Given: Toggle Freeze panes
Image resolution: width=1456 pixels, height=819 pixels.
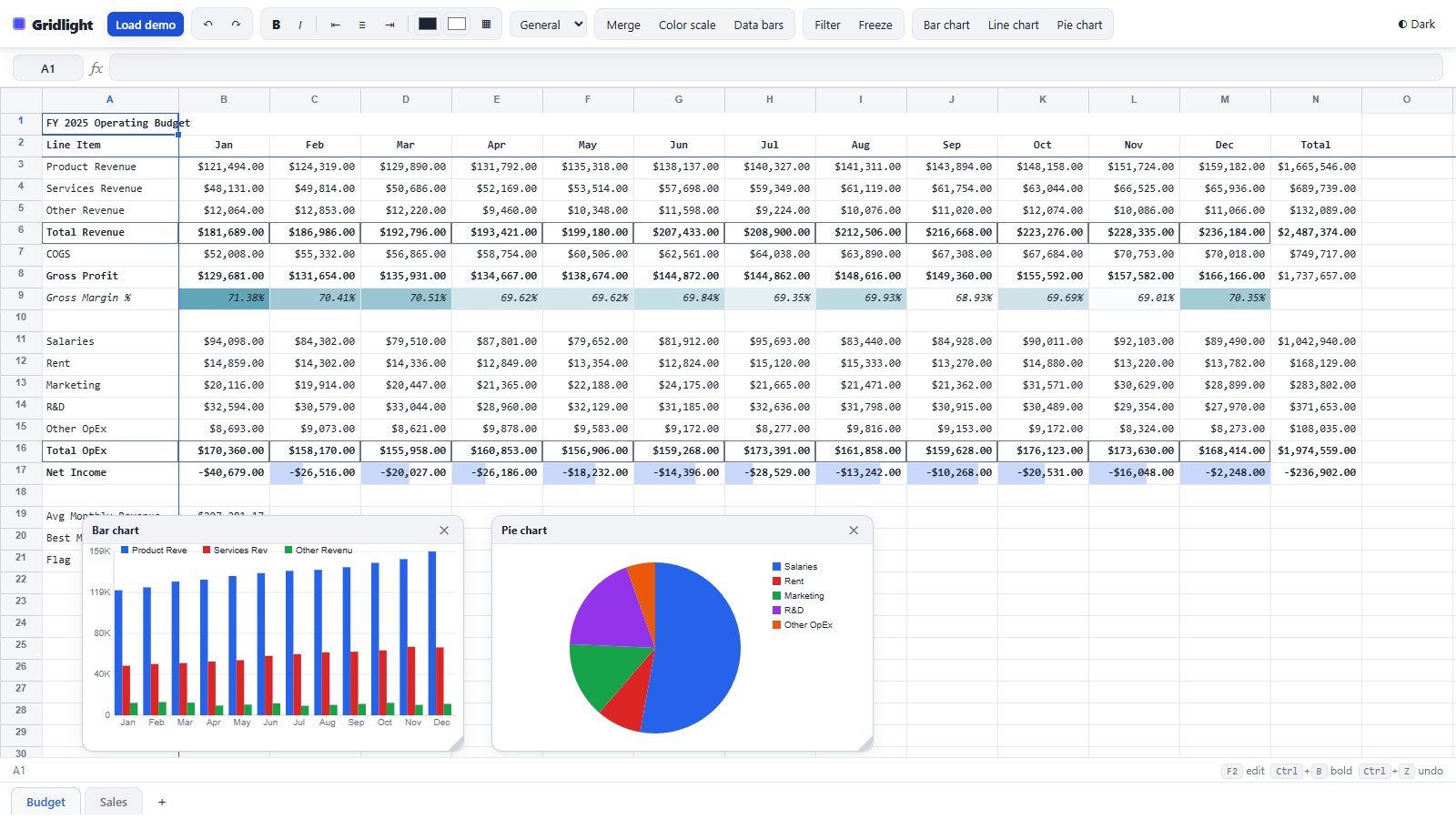Looking at the screenshot, I should pos(875,25).
